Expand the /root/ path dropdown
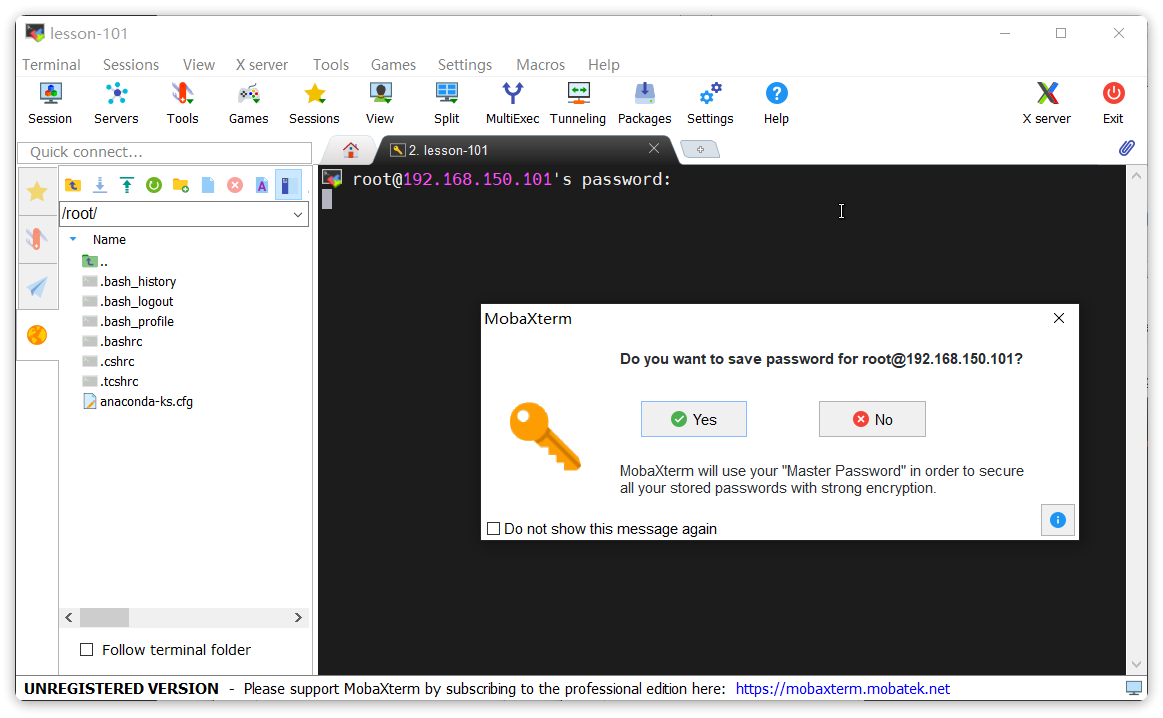 pos(298,214)
